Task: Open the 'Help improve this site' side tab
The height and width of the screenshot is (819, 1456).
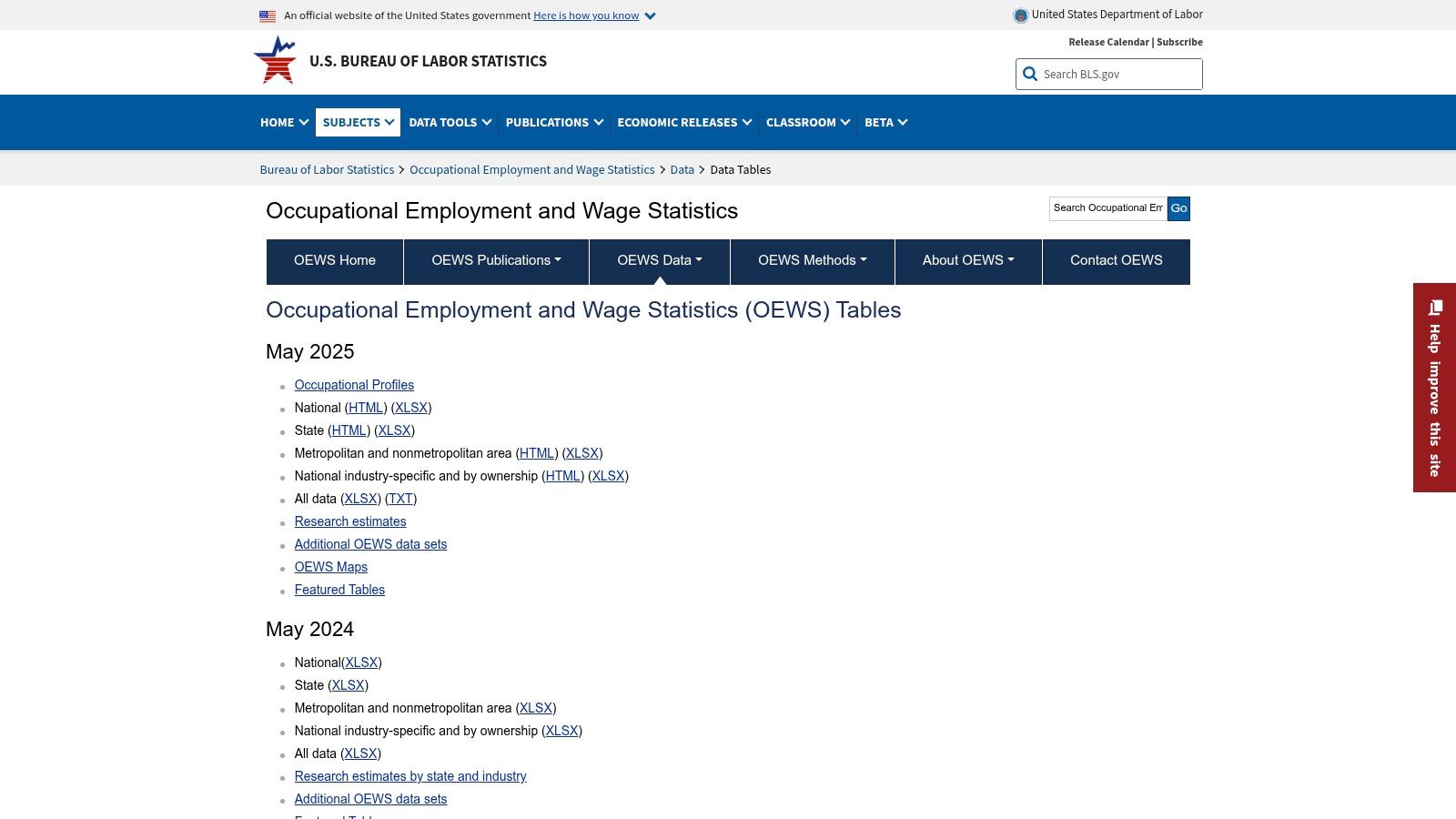Action: point(1434,388)
